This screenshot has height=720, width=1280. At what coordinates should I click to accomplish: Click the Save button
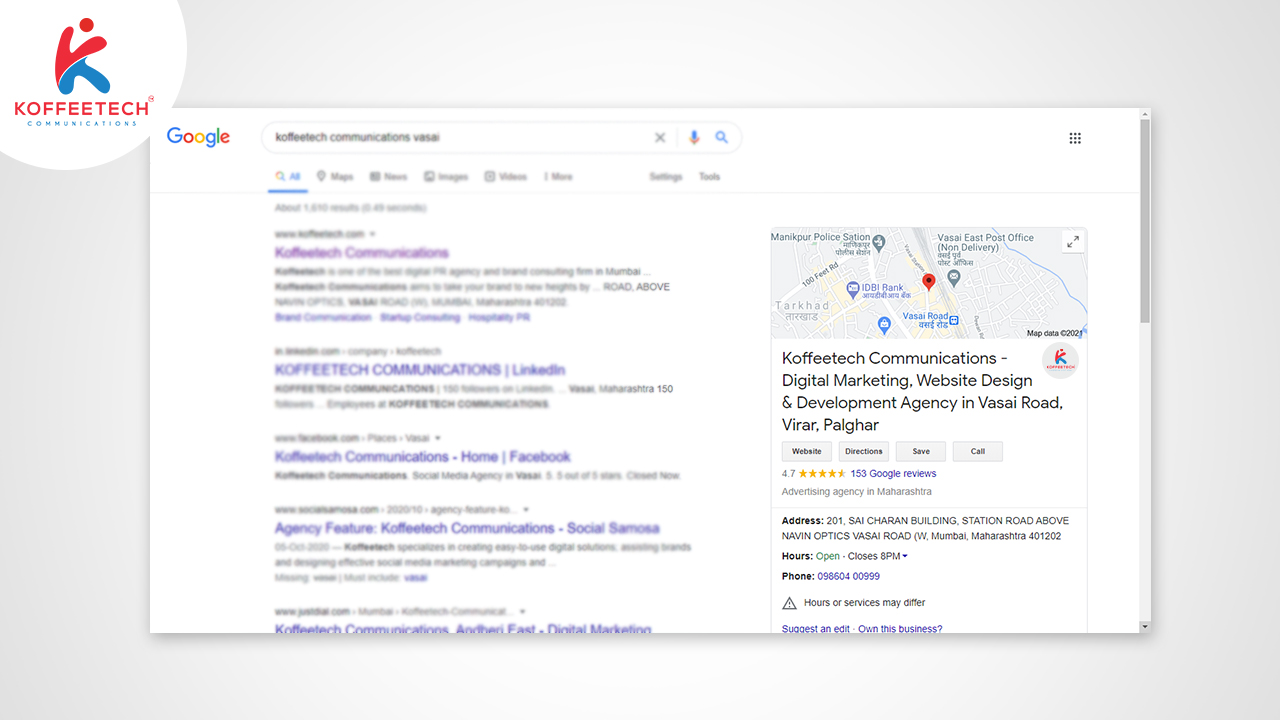(x=921, y=451)
